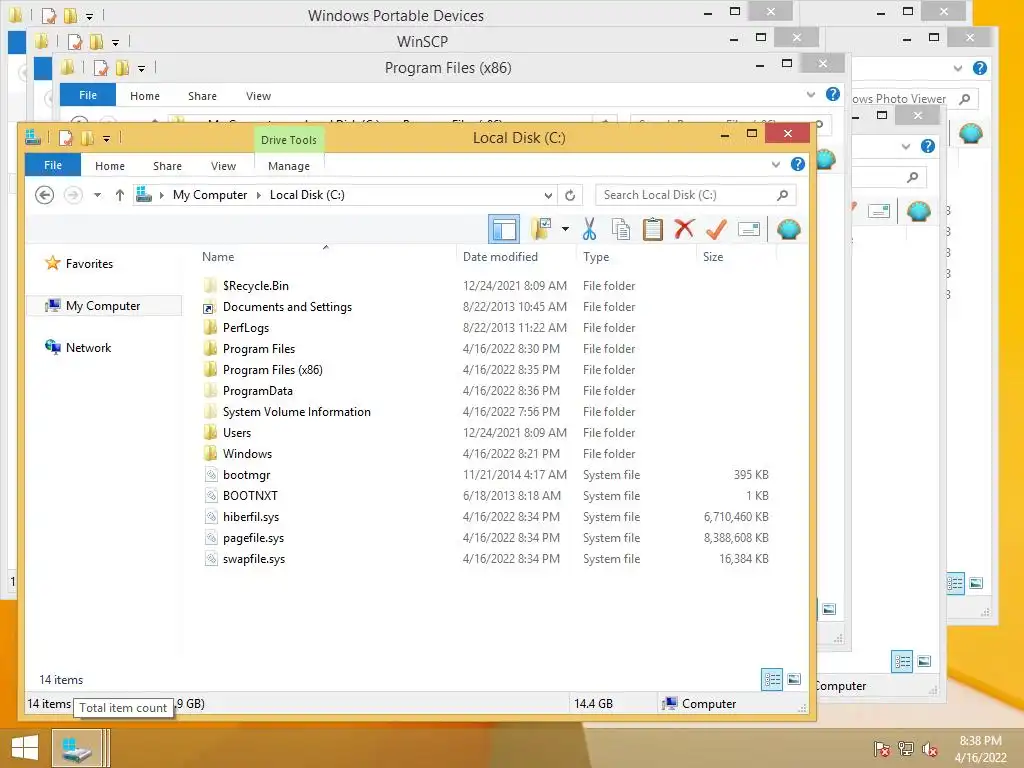Click the breadcrumb arrow after My Computer
Viewport: 1024px width, 768px height.
(x=259, y=195)
